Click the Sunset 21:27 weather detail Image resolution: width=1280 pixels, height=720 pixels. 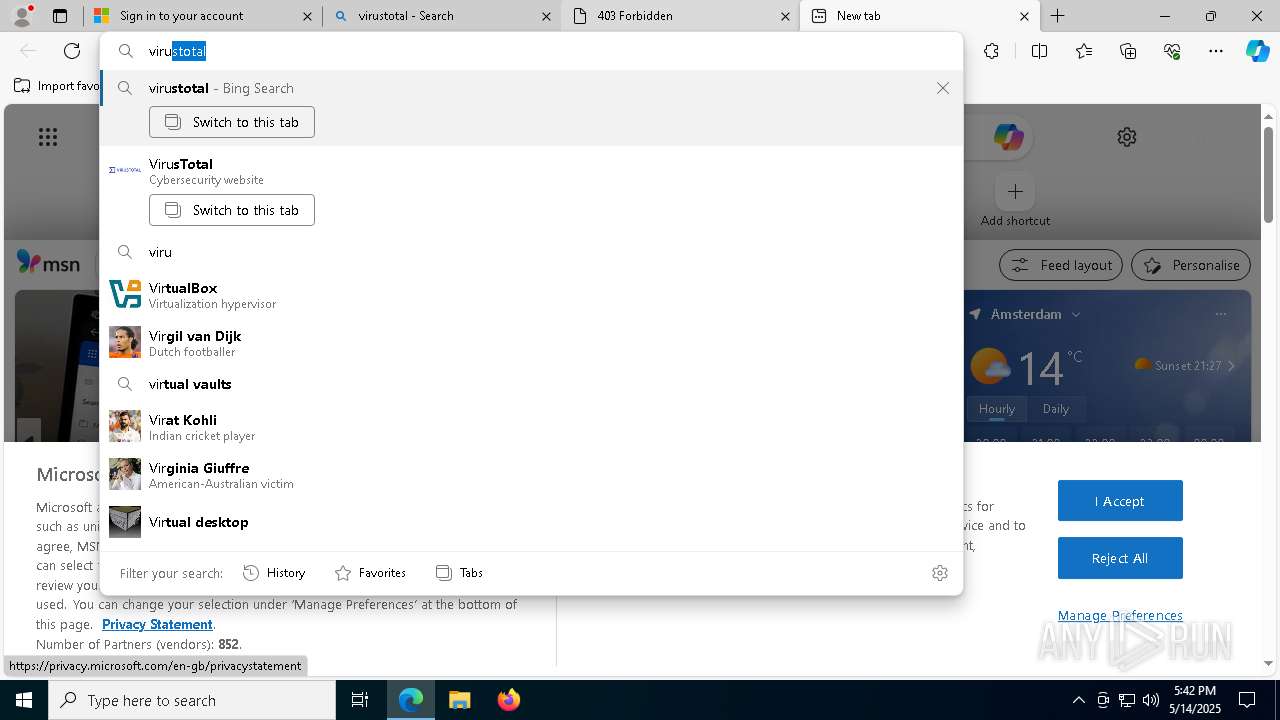(1185, 366)
